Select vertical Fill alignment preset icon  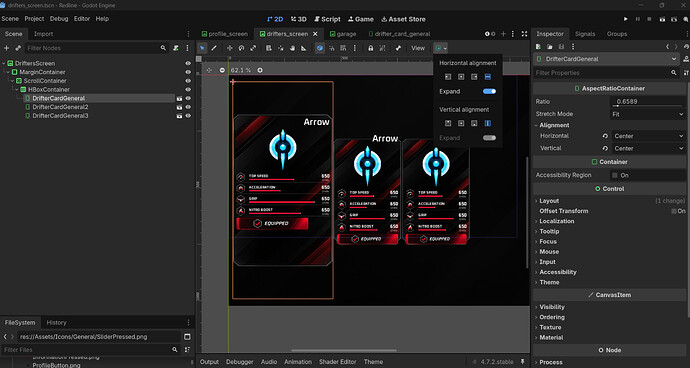[x=488, y=123]
